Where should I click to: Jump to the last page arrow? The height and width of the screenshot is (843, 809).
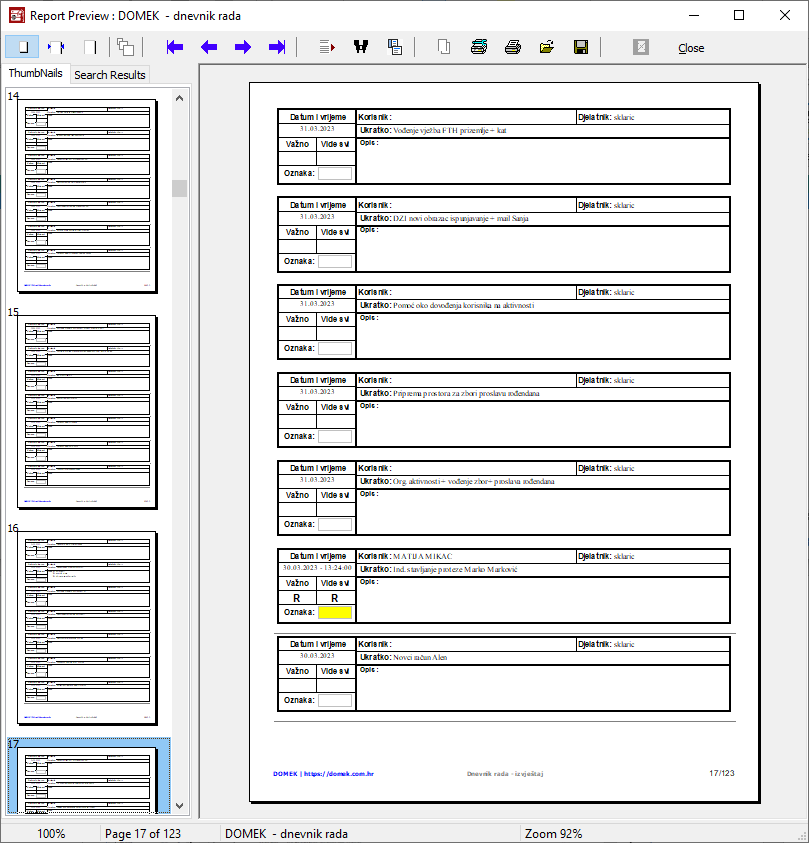coord(278,47)
